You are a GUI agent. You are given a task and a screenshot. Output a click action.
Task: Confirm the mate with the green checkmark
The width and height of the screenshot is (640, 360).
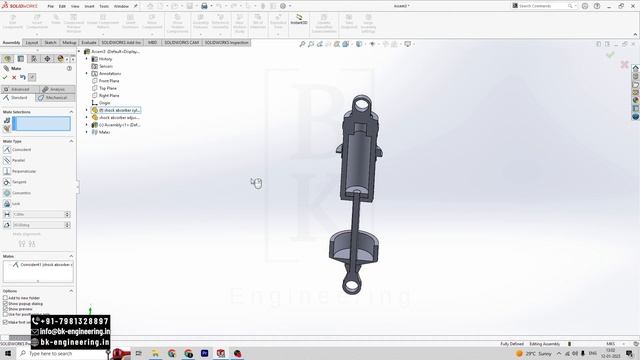coord(5,78)
